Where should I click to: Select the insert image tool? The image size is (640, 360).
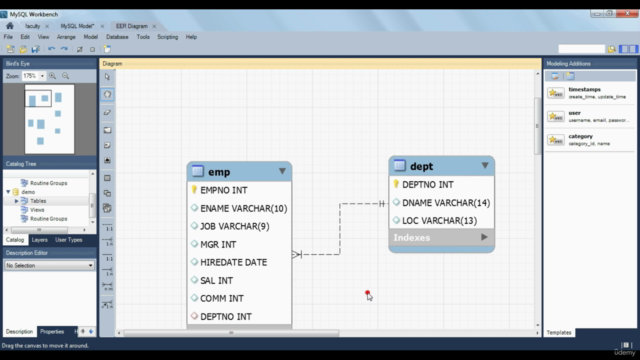[107, 160]
